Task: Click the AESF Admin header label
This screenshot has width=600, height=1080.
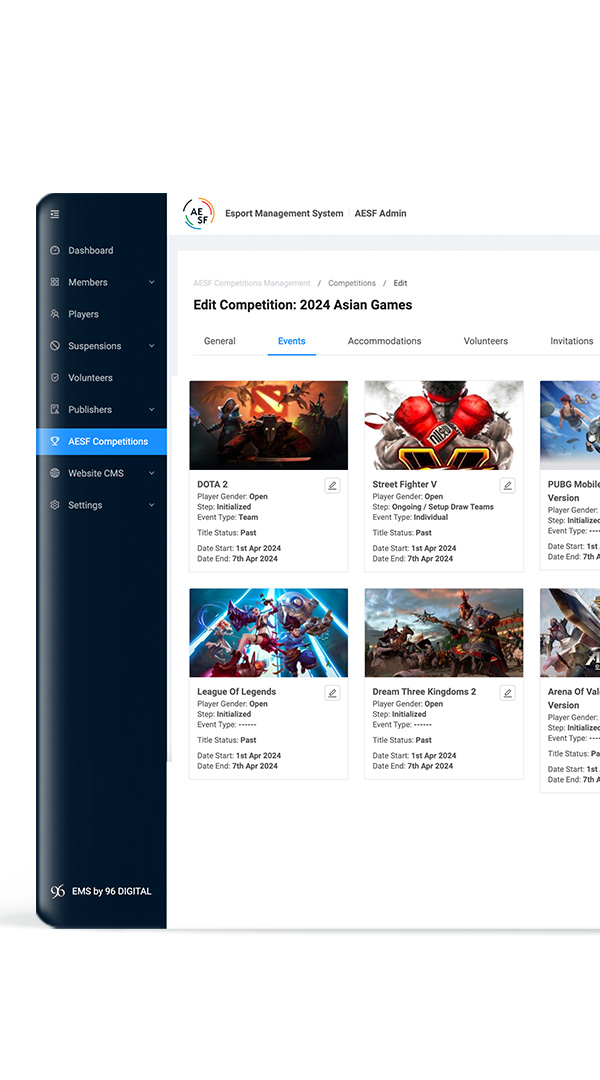Action: 380,214
